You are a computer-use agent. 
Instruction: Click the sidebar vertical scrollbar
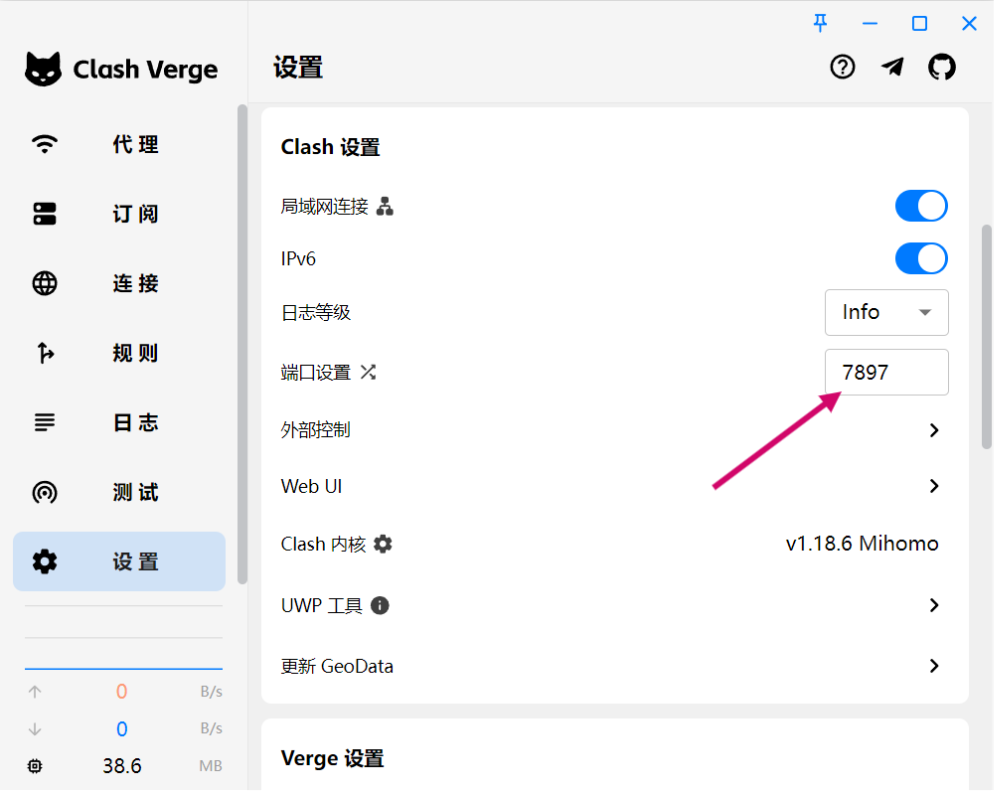point(242,344)
